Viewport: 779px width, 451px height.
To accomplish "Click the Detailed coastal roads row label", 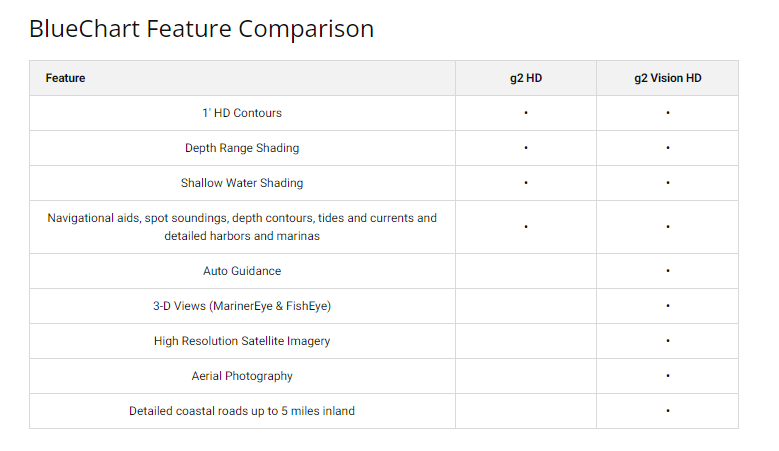I will (242, 411).
